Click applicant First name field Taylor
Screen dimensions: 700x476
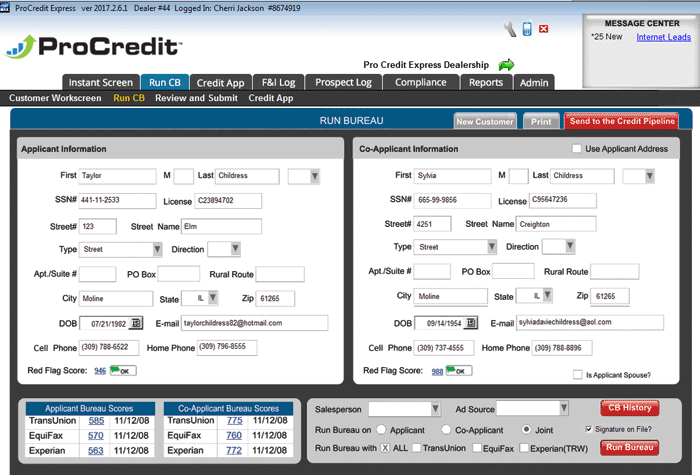(117, 176)
